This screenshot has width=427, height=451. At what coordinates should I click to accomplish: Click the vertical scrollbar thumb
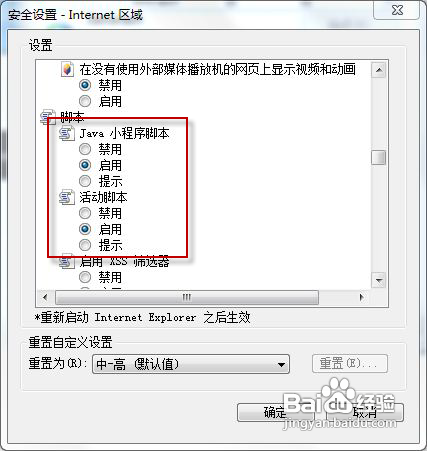[x=379, y=157]
